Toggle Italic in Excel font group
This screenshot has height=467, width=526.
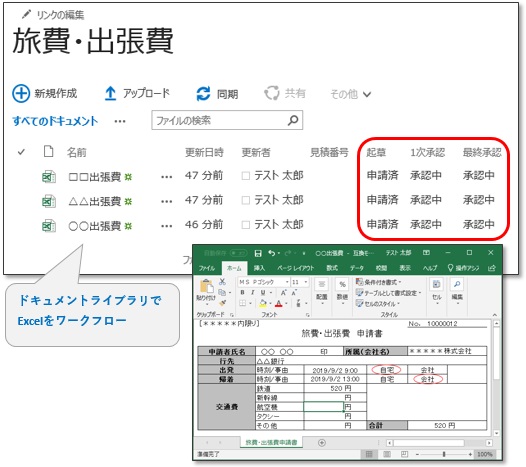coord(253,293)
